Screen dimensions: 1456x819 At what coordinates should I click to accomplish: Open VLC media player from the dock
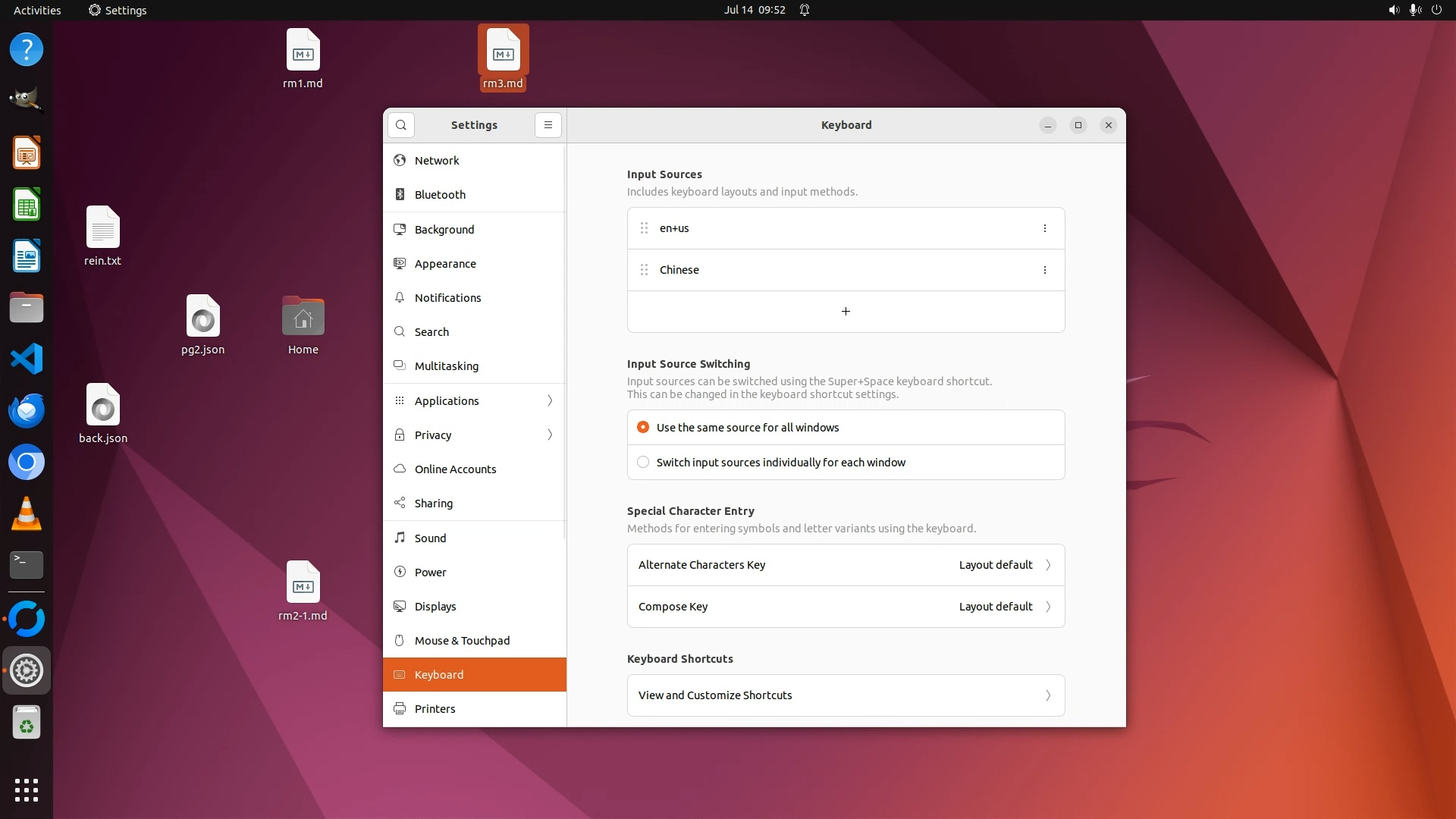pyautogui.click(x=27, y=513)
